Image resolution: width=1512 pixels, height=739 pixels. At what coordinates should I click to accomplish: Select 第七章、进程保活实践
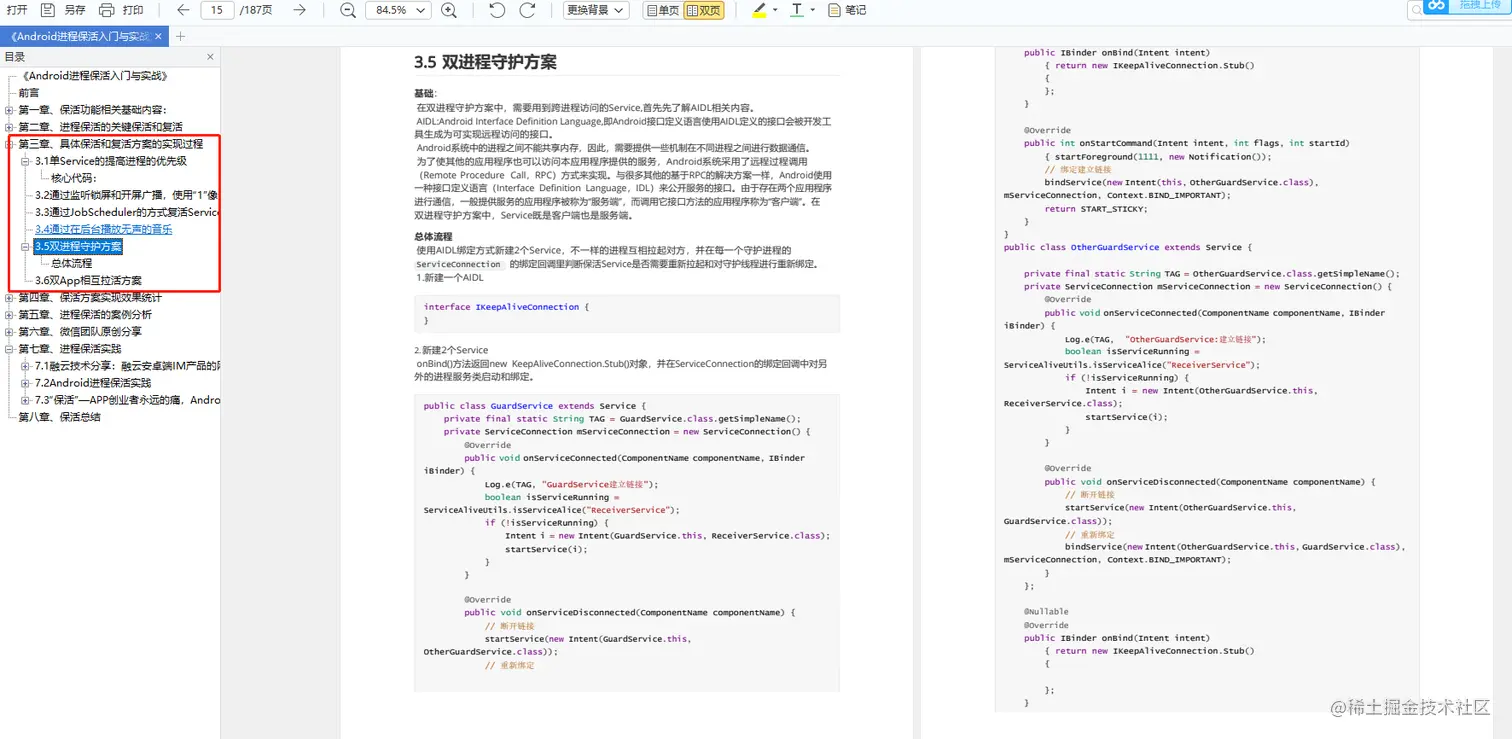[x=70, y=348]
